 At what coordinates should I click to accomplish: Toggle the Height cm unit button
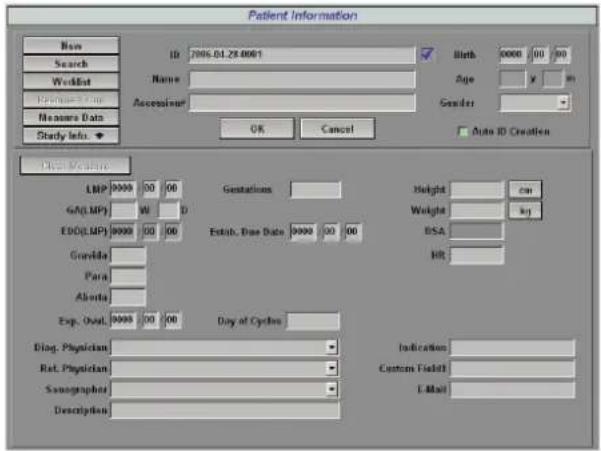525,190
